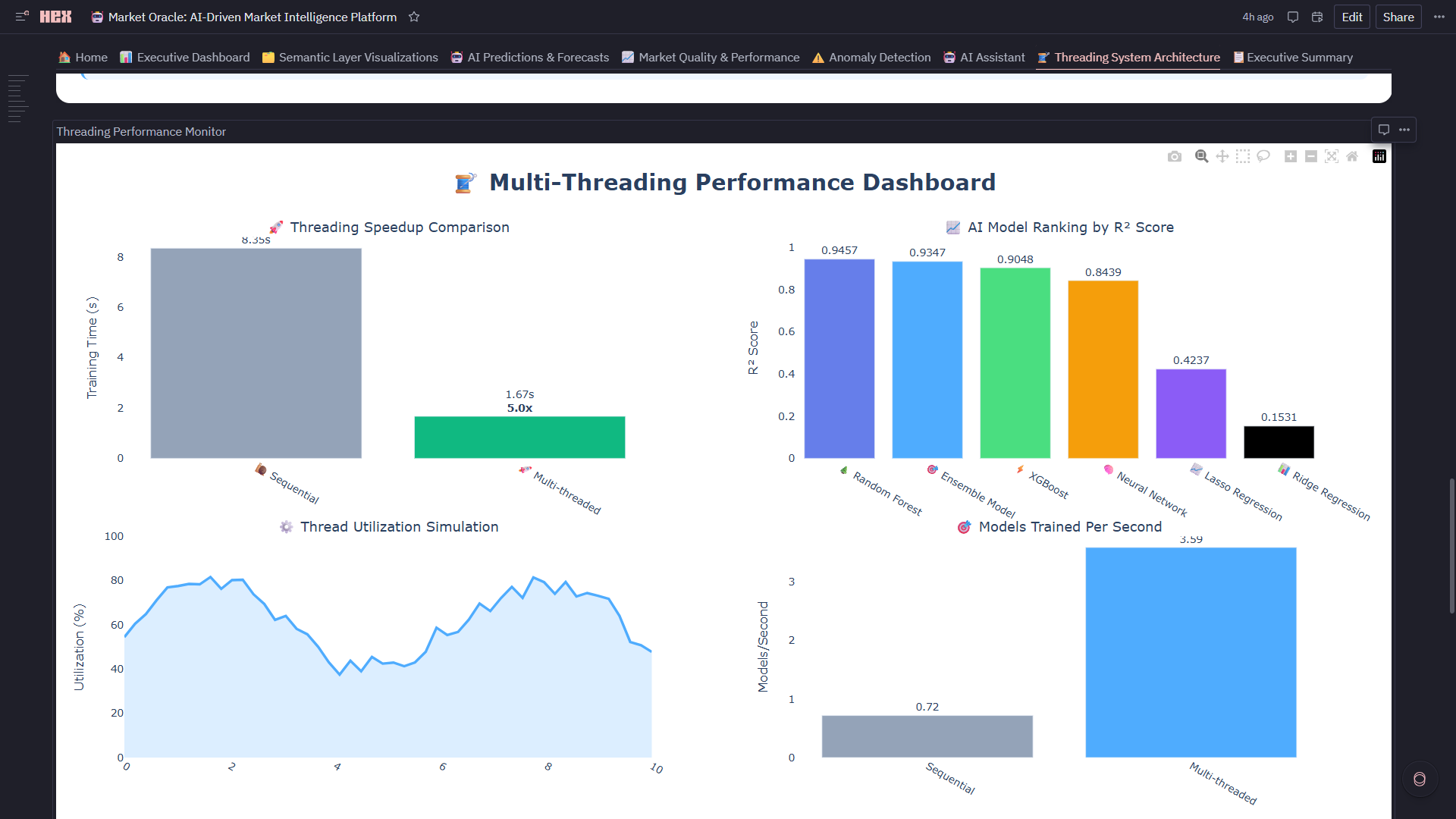
Task: Choose the box select tool
Action: [x=1243, y=156]
